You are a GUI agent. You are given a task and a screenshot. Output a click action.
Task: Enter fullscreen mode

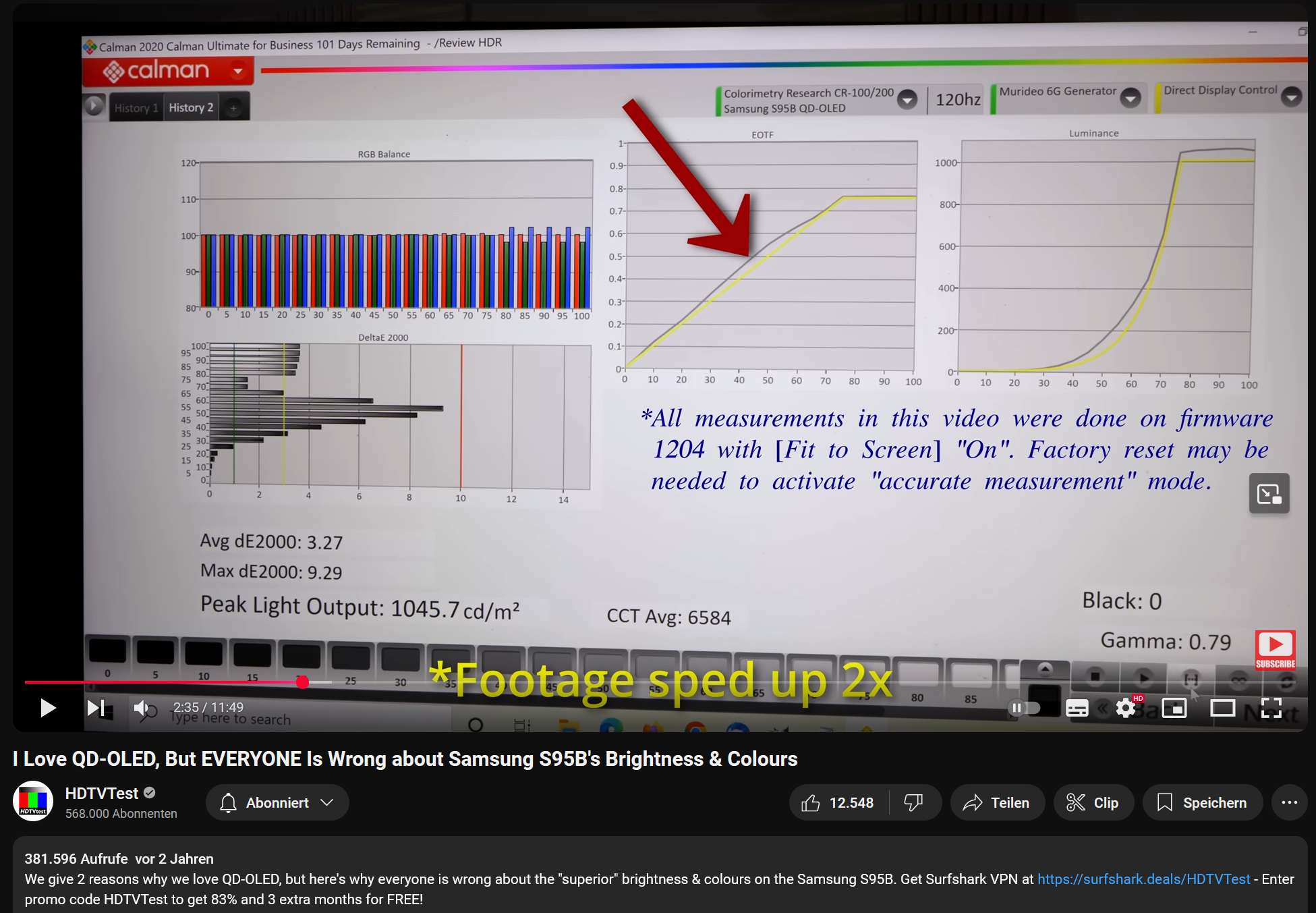[1272, 708]
